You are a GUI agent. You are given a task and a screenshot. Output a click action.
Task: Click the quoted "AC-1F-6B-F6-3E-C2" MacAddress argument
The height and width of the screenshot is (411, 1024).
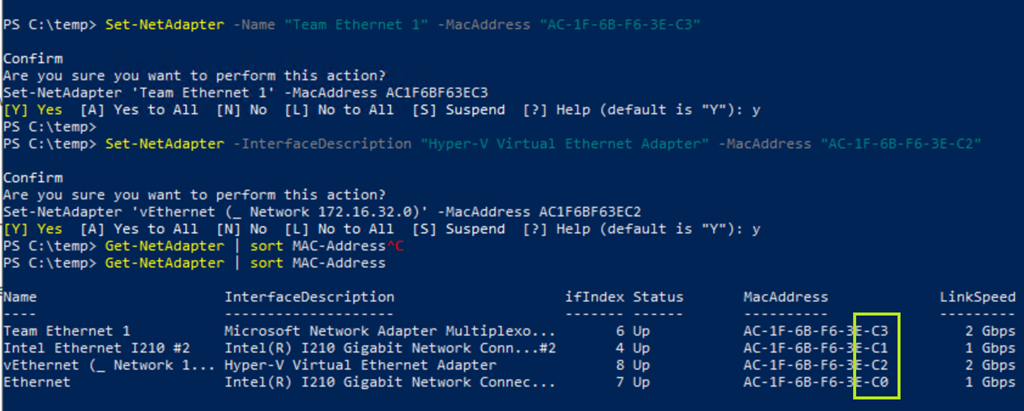[900, 144]
